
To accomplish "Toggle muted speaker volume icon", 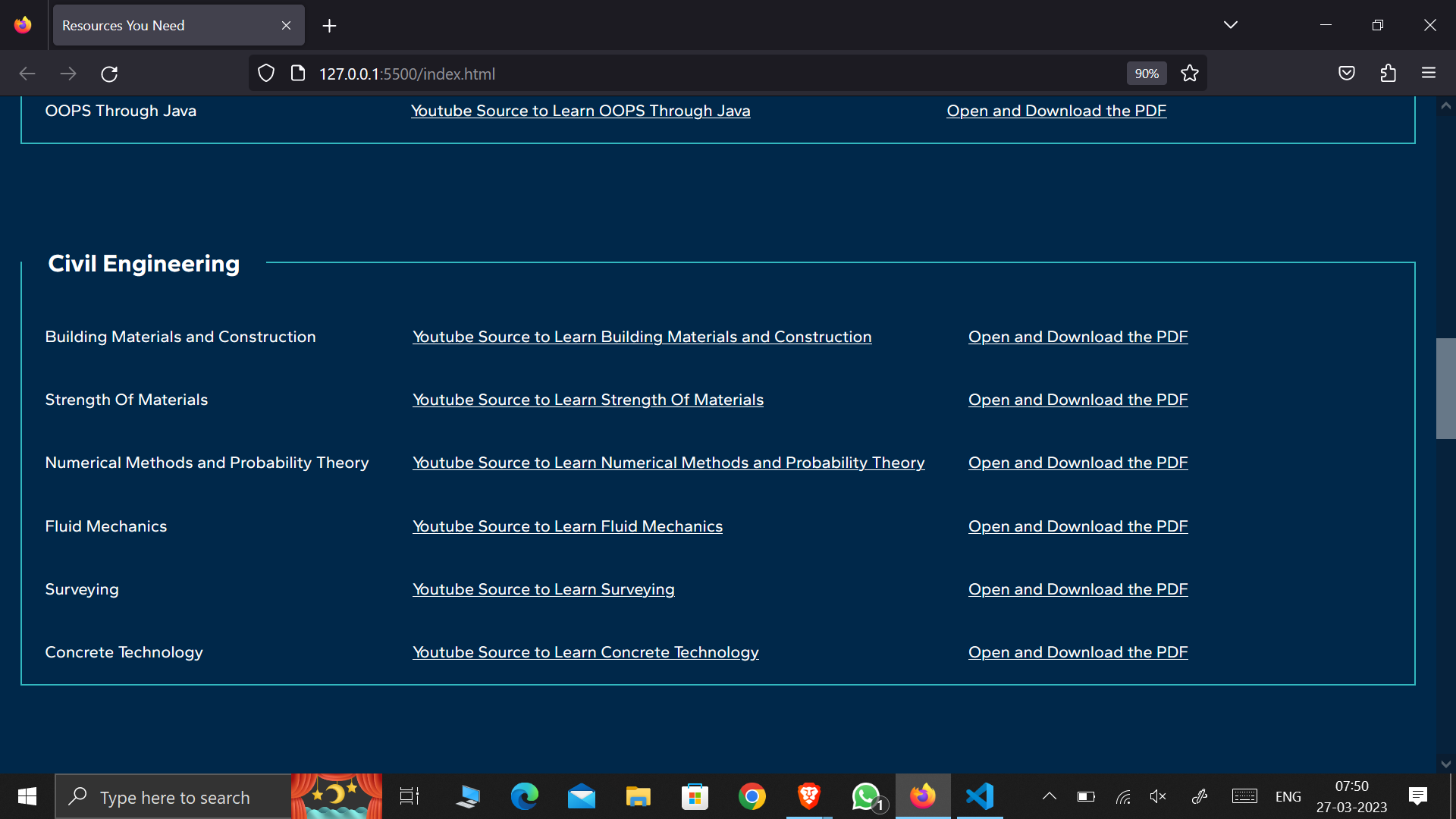I will click(x=1157, y=796).
